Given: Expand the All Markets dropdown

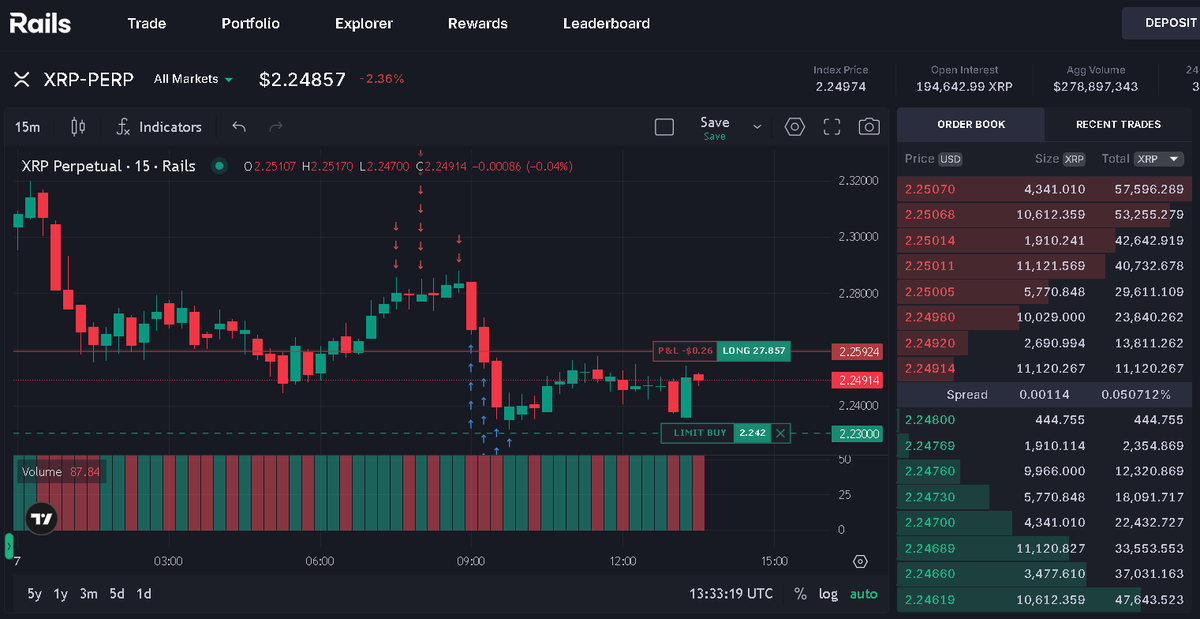Looking at the screenshot, I should coord(193,79).
